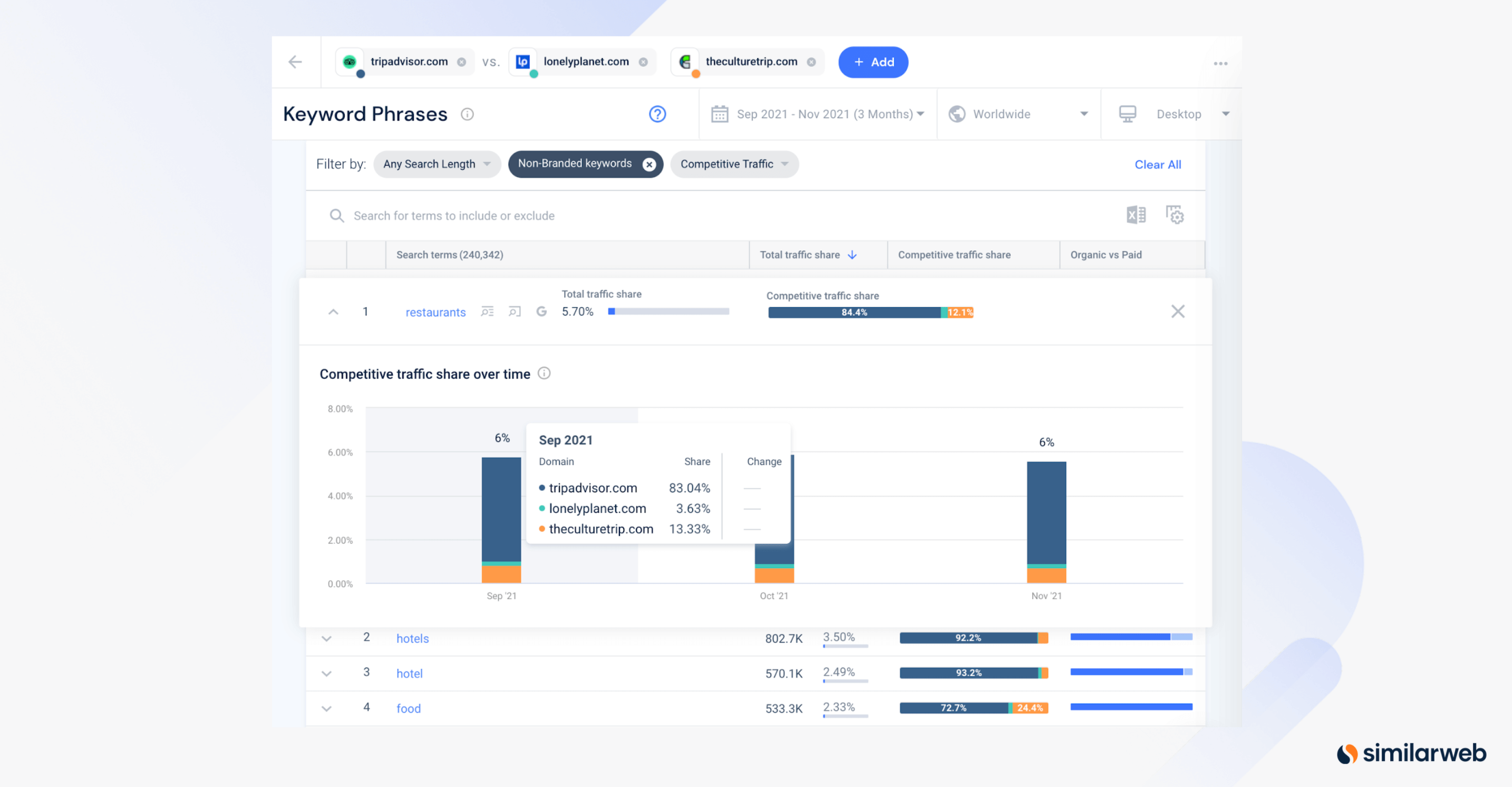Open Google search for restaurants

tap(542, 311)
